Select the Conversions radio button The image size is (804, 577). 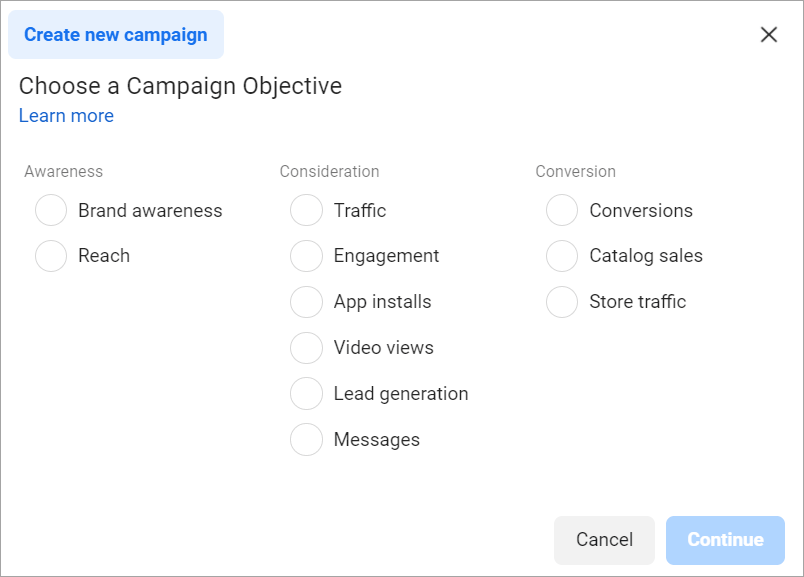562,210
